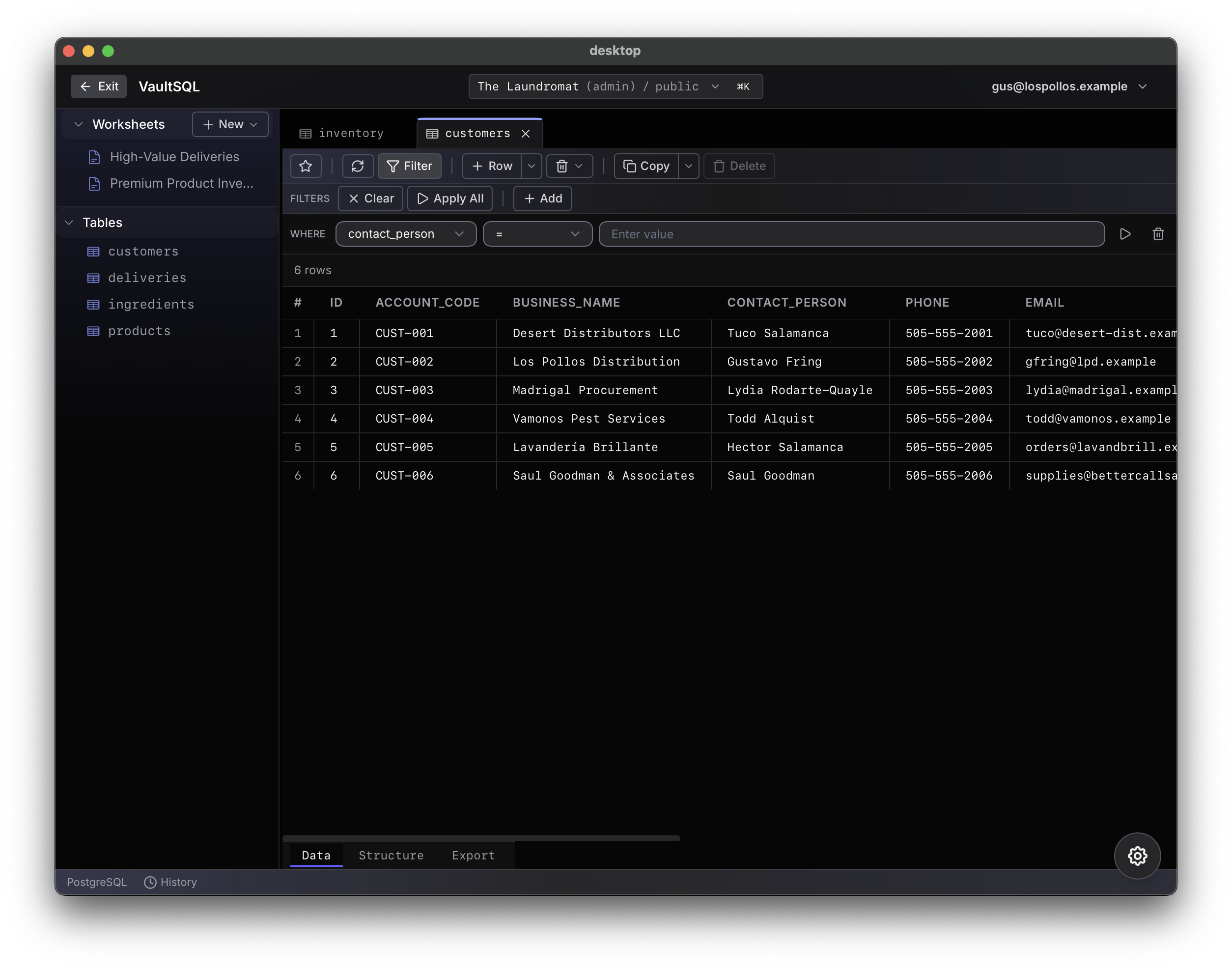Collapse the Worksheets section

[79, 124]
